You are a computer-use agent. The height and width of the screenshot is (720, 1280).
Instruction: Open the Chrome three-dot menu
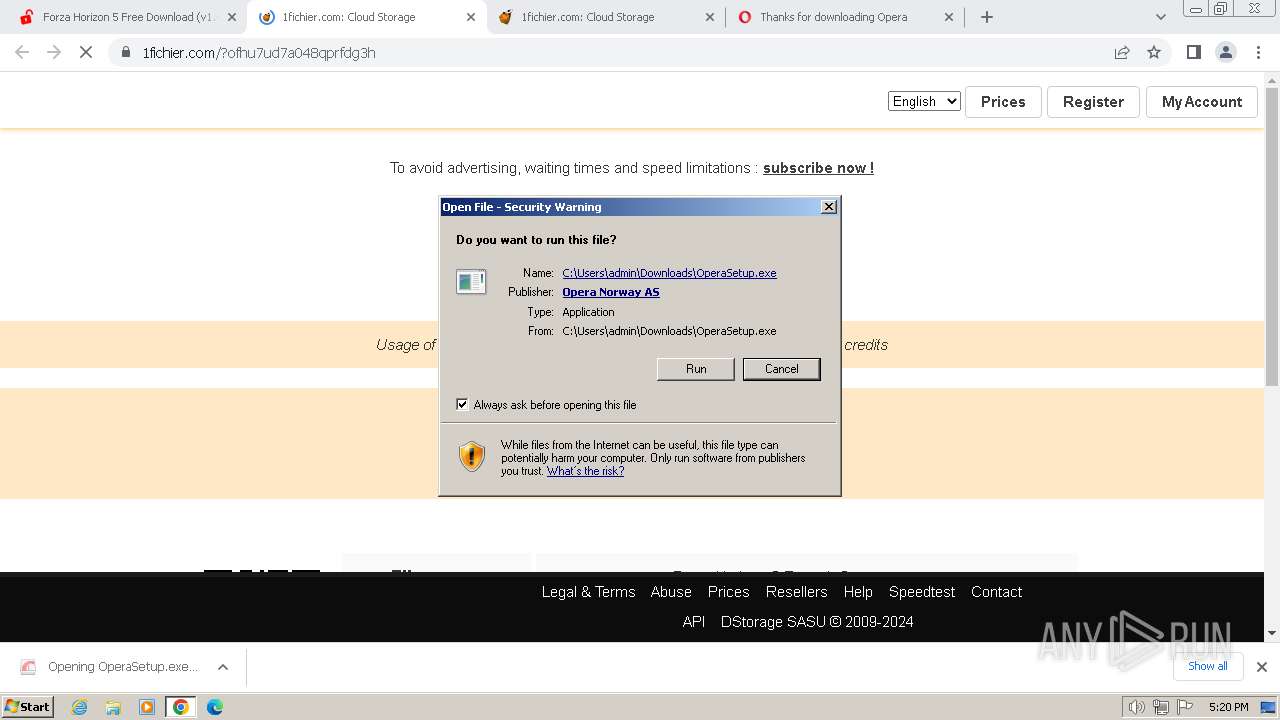pos(1258,52)
